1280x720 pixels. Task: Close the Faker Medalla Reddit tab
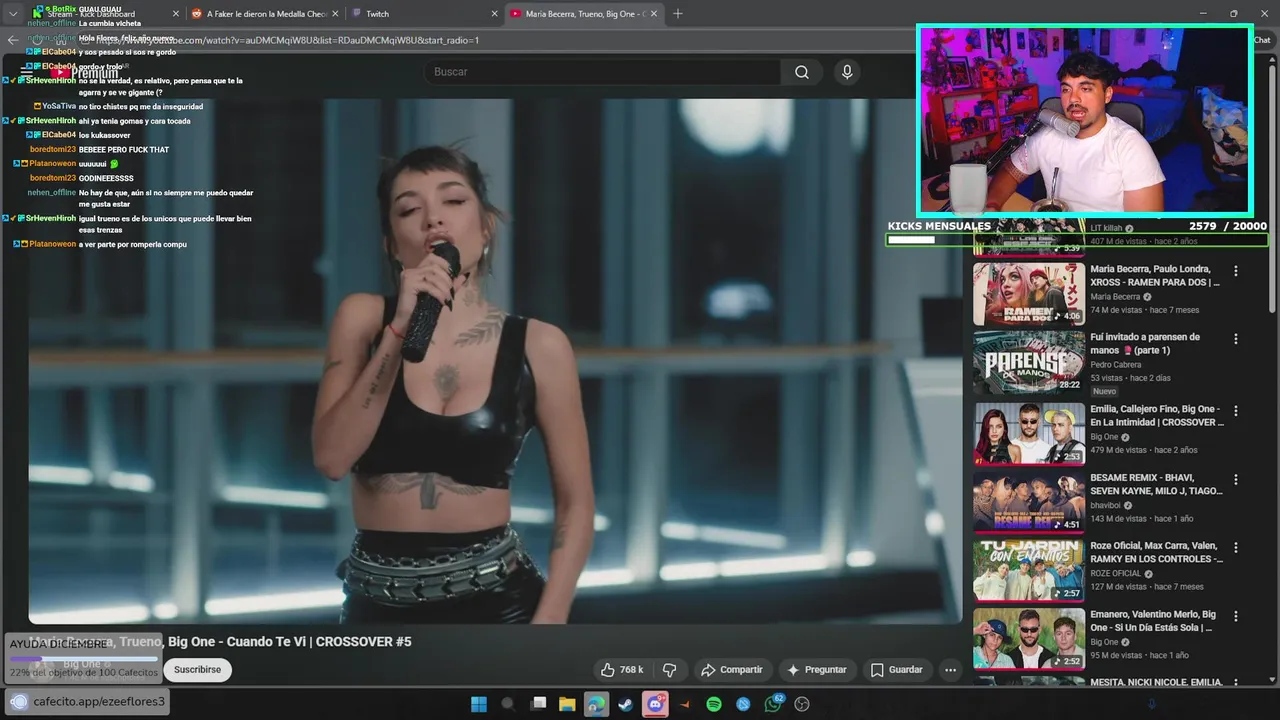click(335, 14)
